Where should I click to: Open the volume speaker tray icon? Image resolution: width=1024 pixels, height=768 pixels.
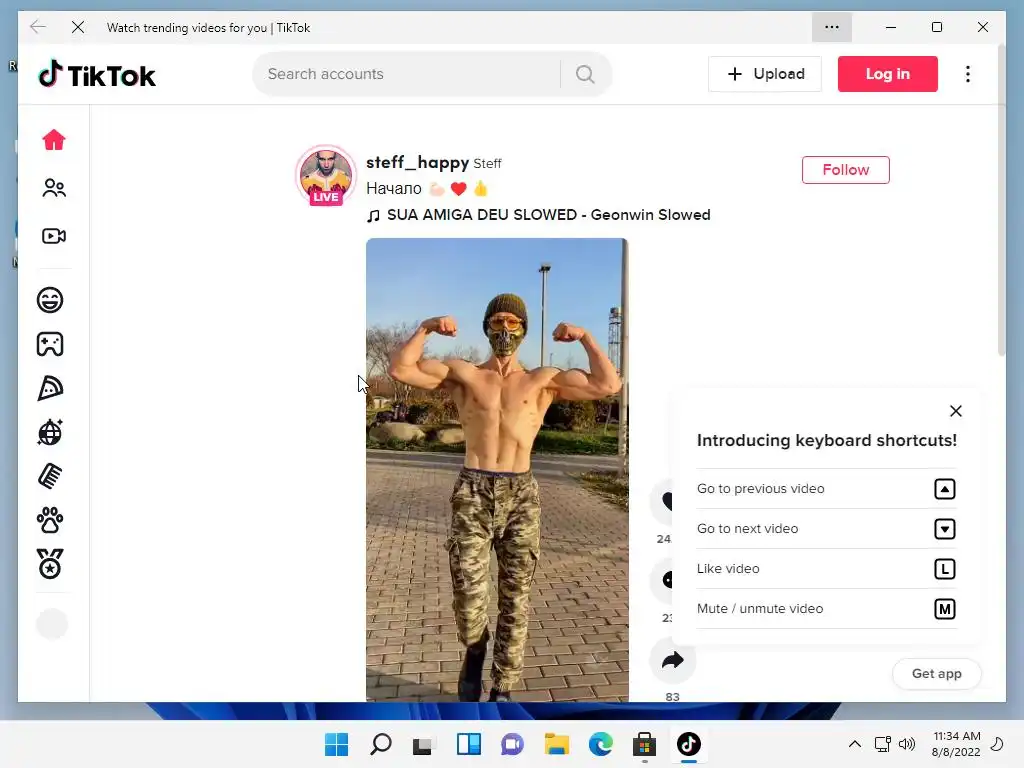click(x=906, y=744)
